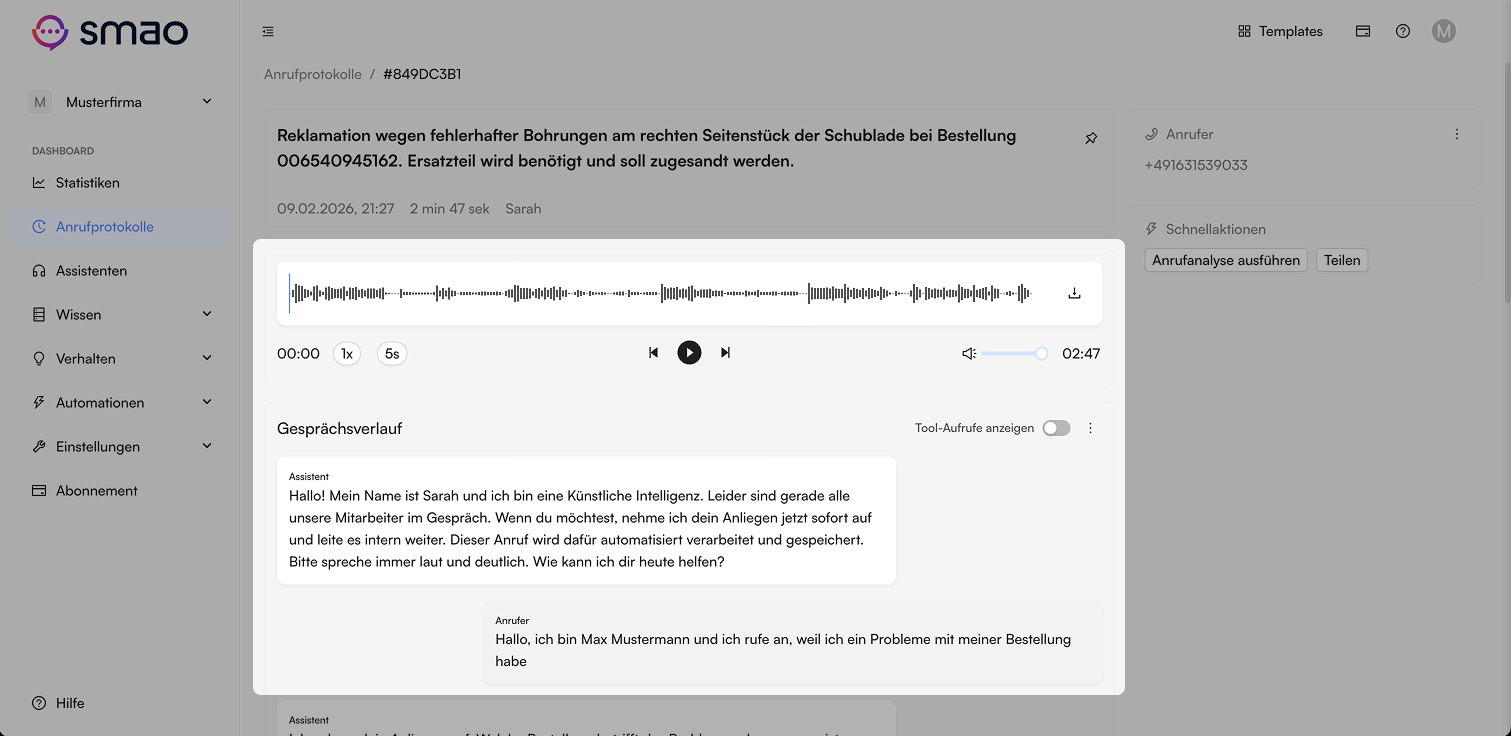Open the Gesprächsverlauf options menu
This screenshot has width=1511, height=736.
point(1090,428)
